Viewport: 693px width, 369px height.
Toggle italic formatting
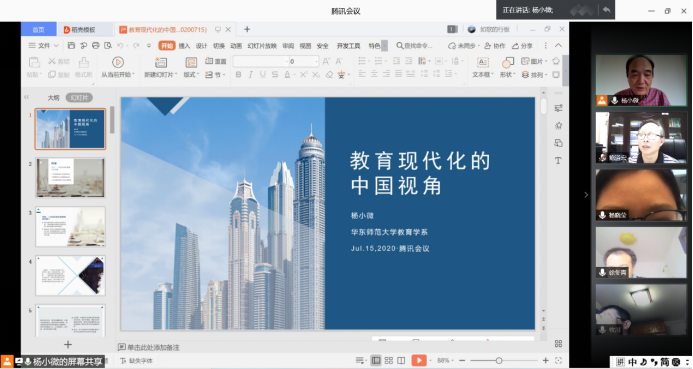tap(251, 75)
